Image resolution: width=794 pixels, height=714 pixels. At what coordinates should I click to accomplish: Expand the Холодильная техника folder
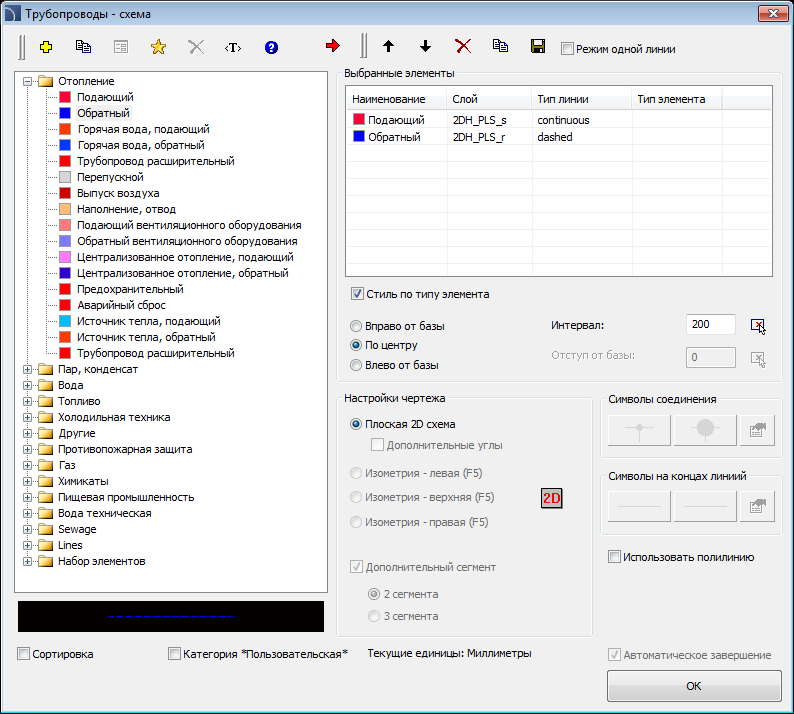pyautogui.click(x=27, y=417)
